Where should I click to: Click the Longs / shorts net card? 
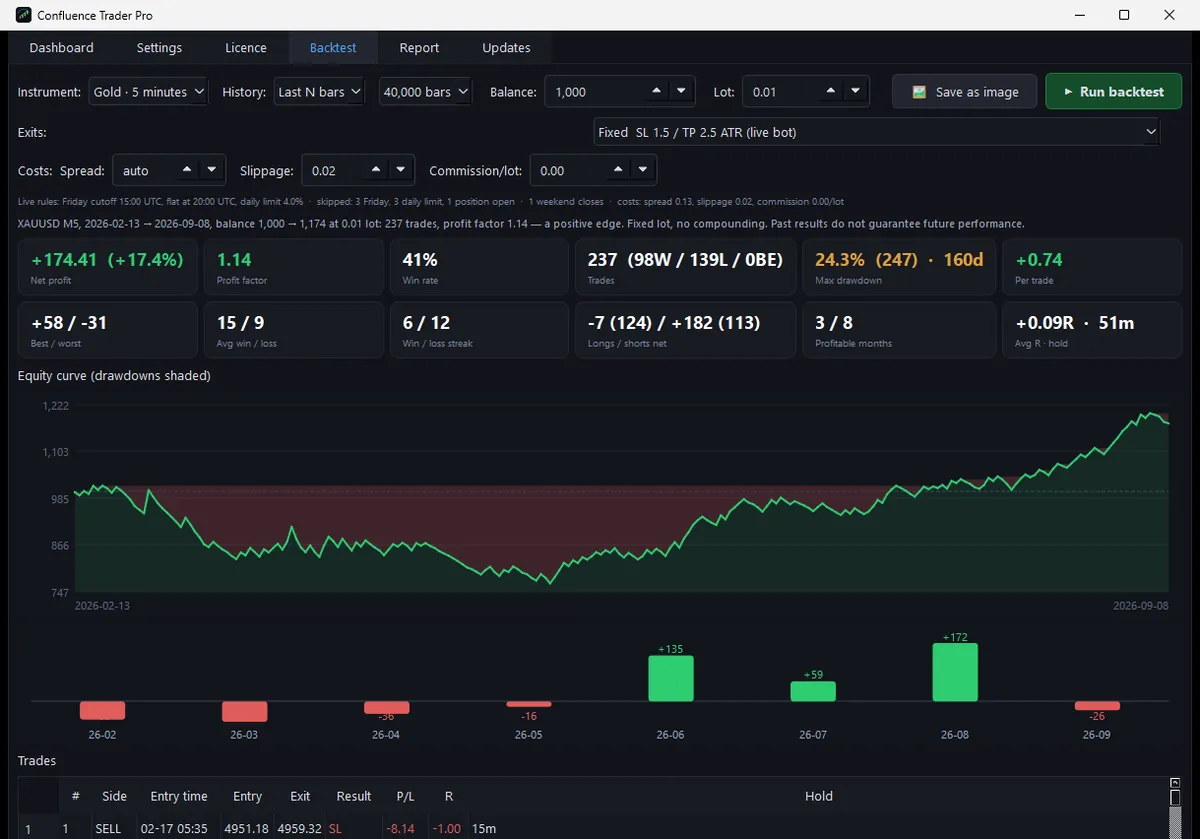pyautogui.click(x=685, y=329)
